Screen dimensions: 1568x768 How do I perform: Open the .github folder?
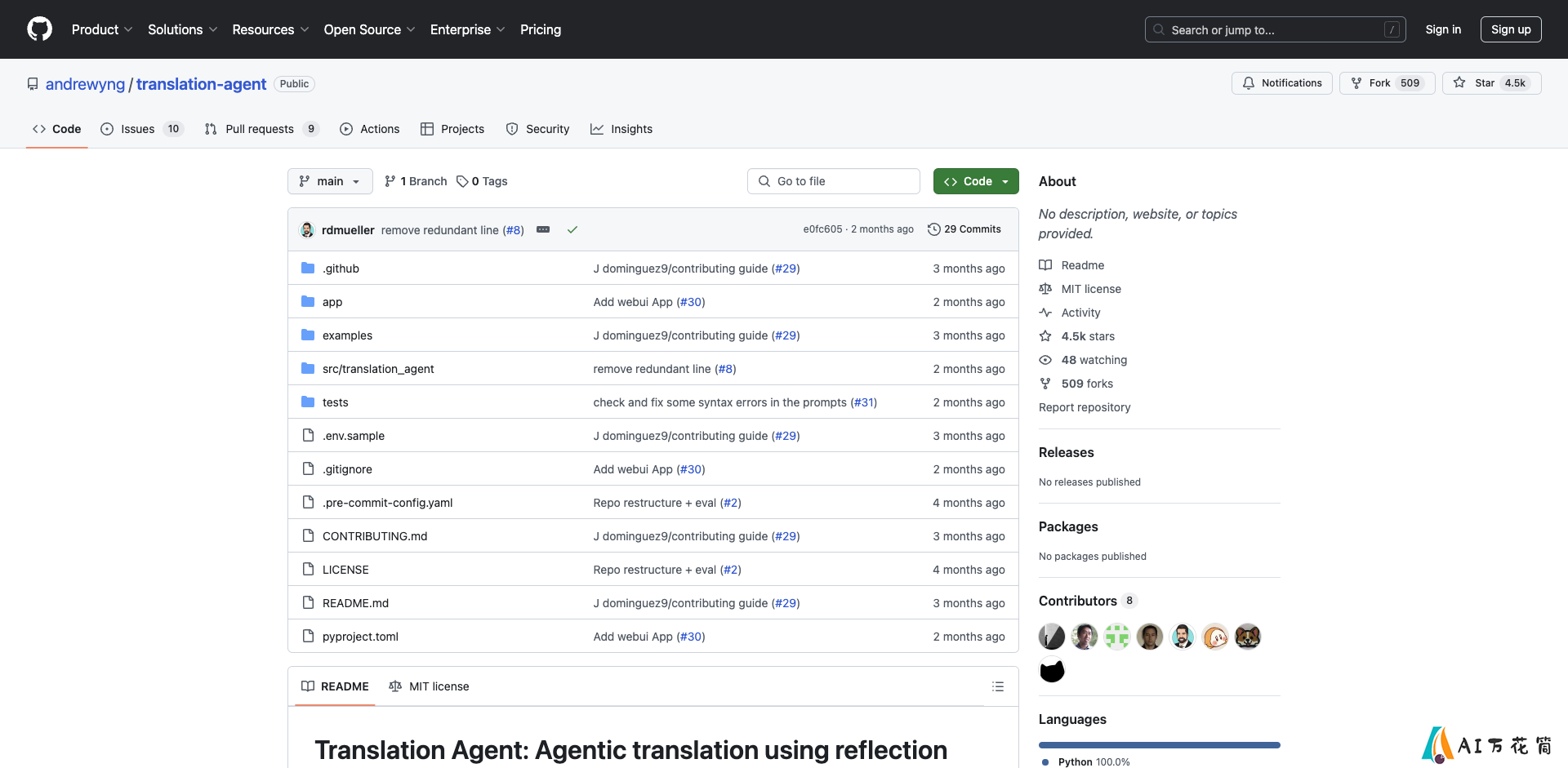[341, 269]
